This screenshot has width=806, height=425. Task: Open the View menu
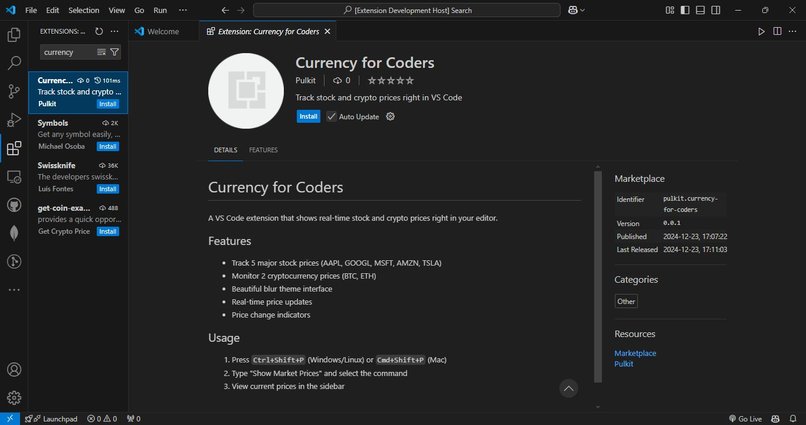coord(117,10)
